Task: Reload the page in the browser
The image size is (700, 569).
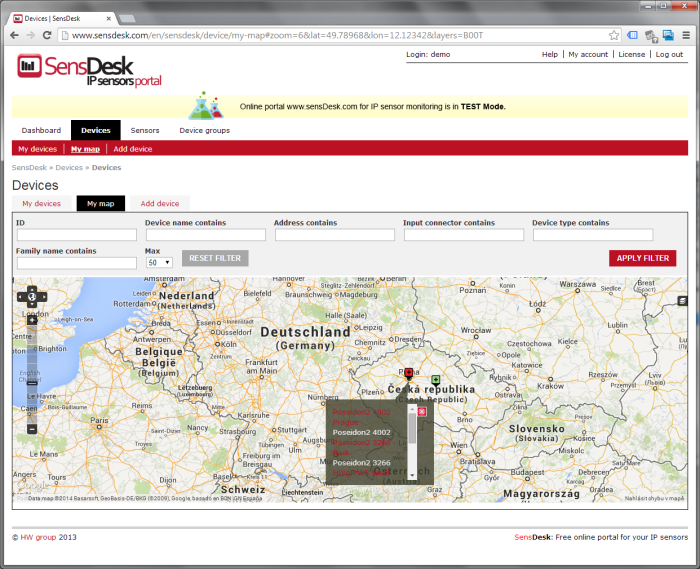Action: coord(48,35)
